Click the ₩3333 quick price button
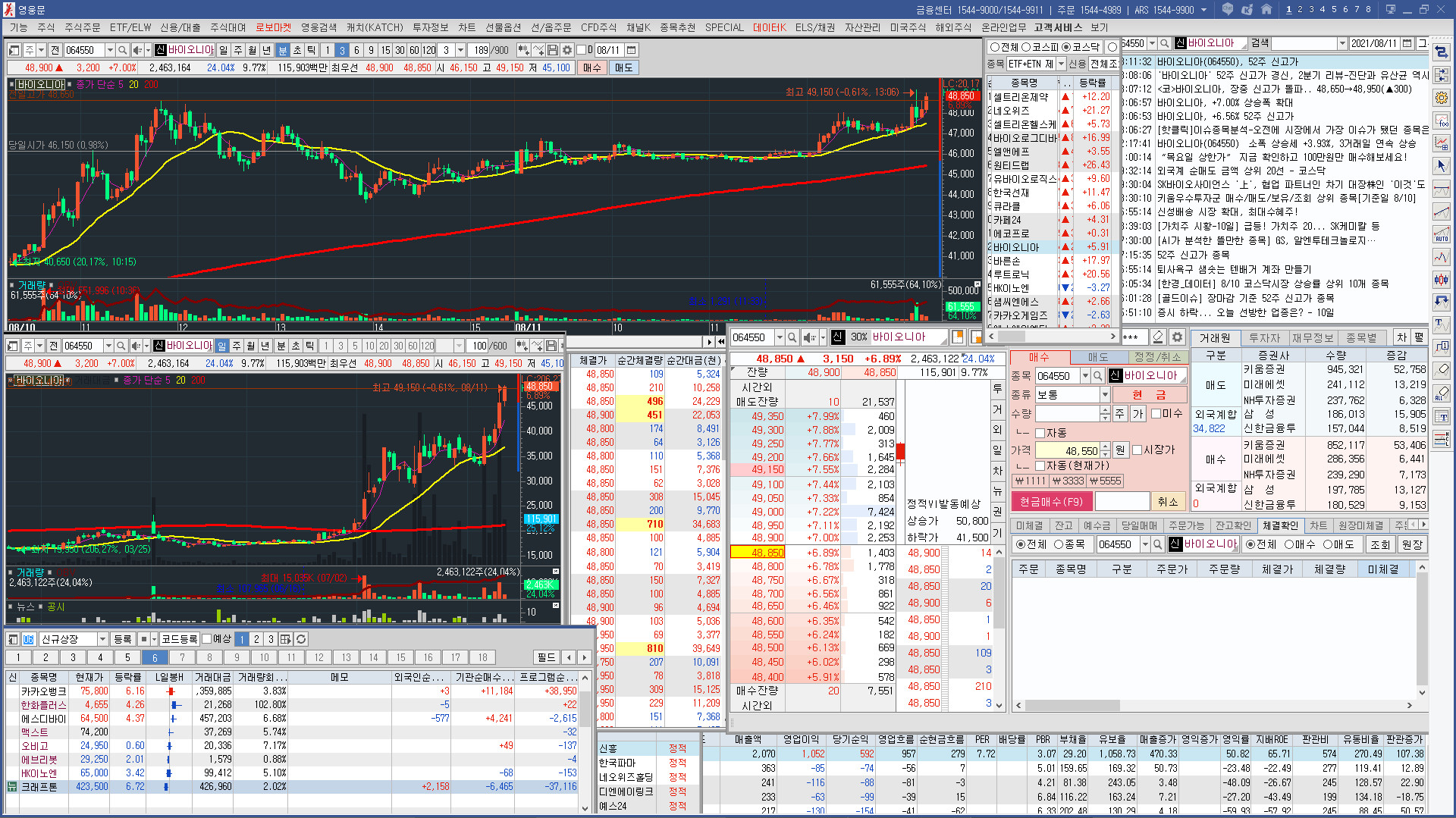The width and height of the screenshot is (1456, 818). [x=1068, y=481]
